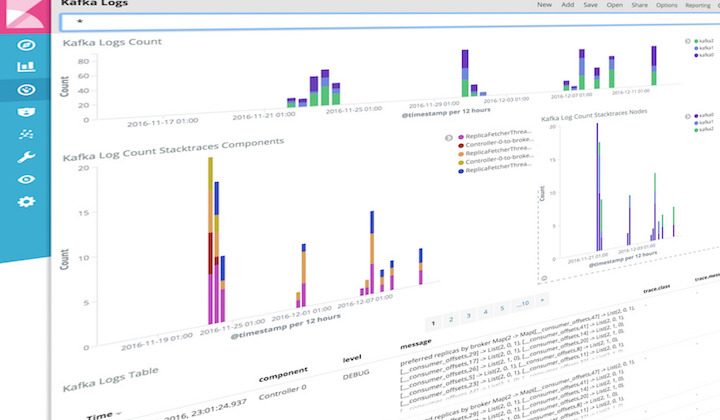The height and width of the screenshot is (420, 720).
Task: Click the tallest olive-topped bar in Components chart
Action: click(210, 241)
